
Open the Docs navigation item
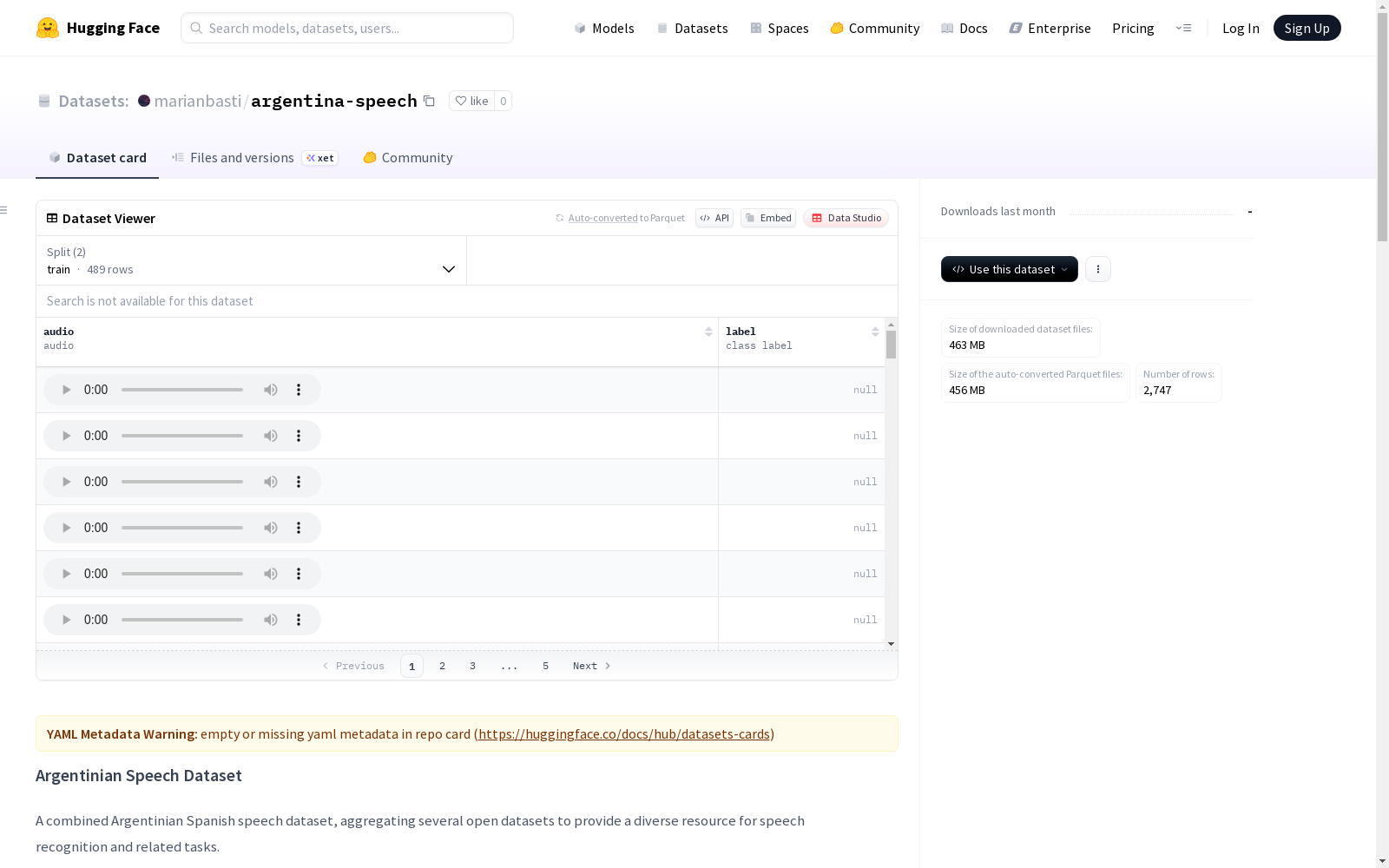pyautogui.click(x=964, y=28)
